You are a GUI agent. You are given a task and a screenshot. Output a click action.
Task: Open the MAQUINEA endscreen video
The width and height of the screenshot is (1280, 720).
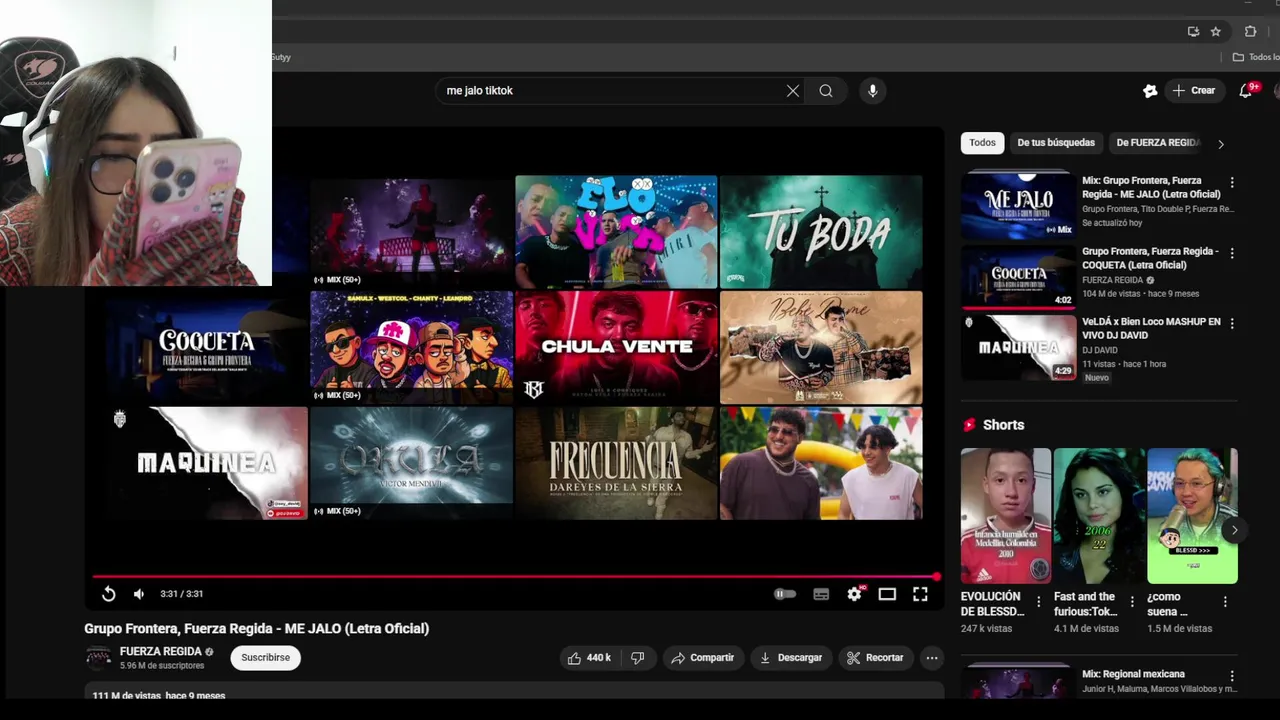pyautogui.click(x=207, y=463)
